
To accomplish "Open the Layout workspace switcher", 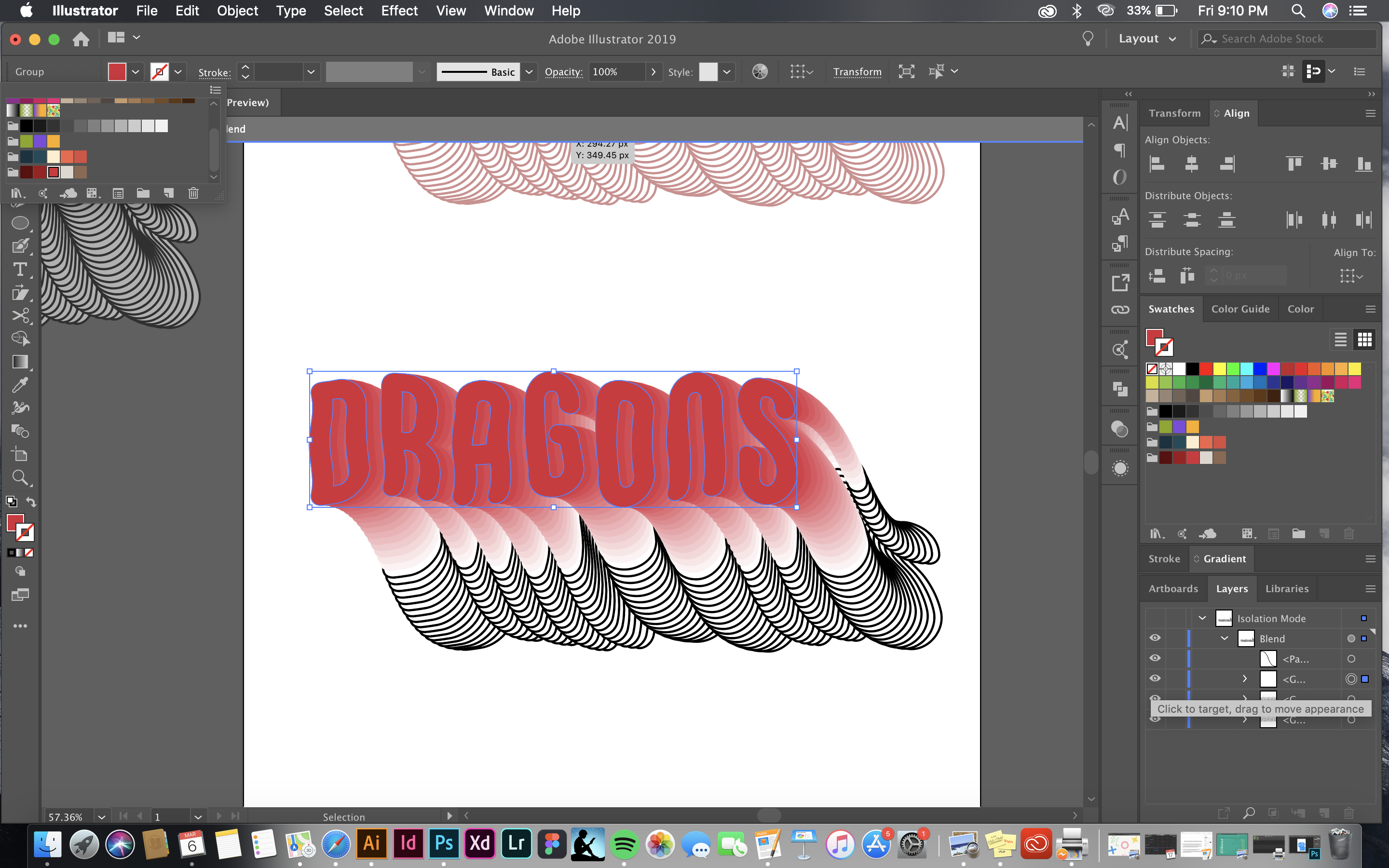I will point(1147,39).
